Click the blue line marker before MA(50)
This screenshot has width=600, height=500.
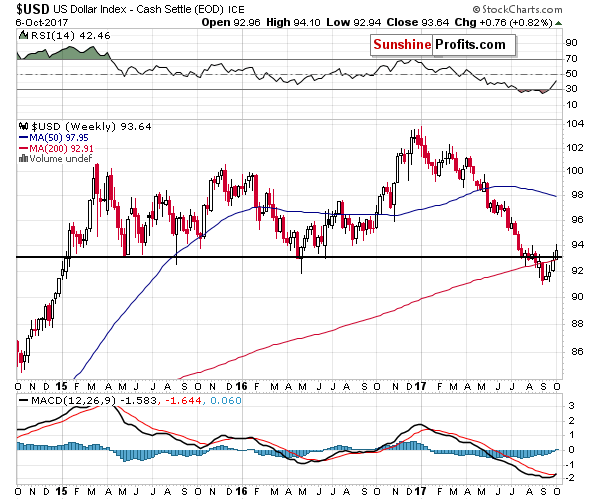[x=23, y=138]
